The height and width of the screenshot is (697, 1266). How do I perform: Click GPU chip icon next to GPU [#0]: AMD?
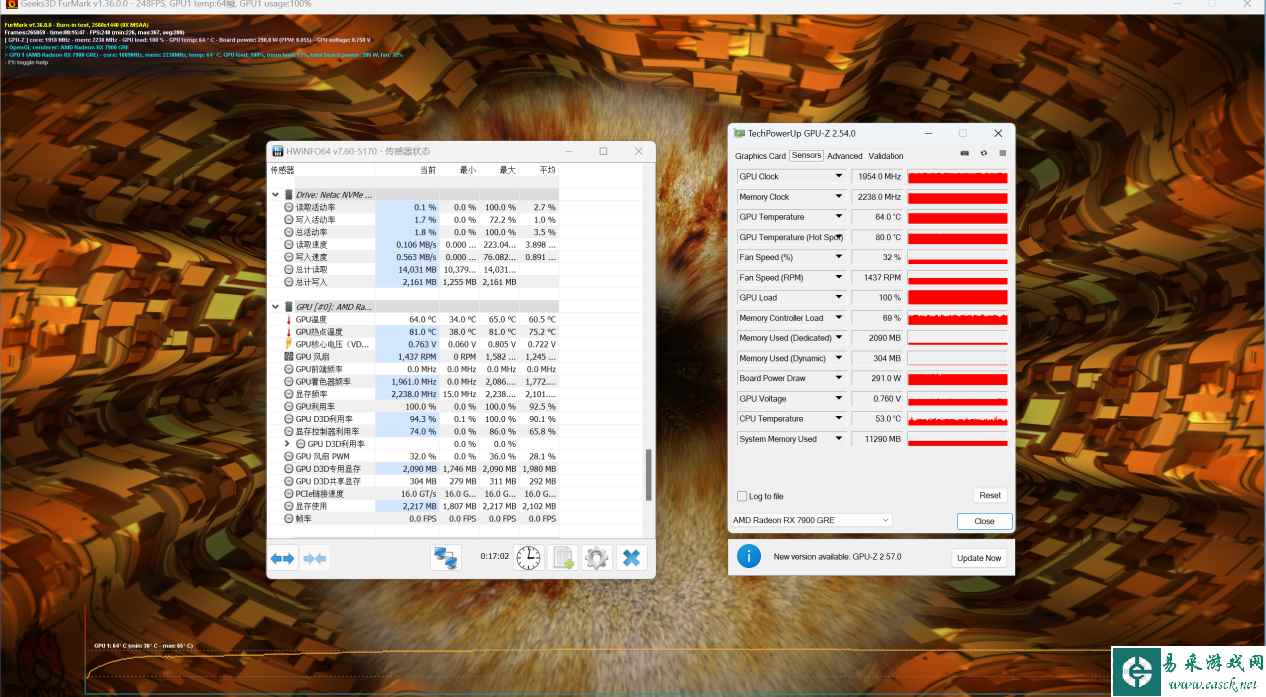click(x=289, y=306)
